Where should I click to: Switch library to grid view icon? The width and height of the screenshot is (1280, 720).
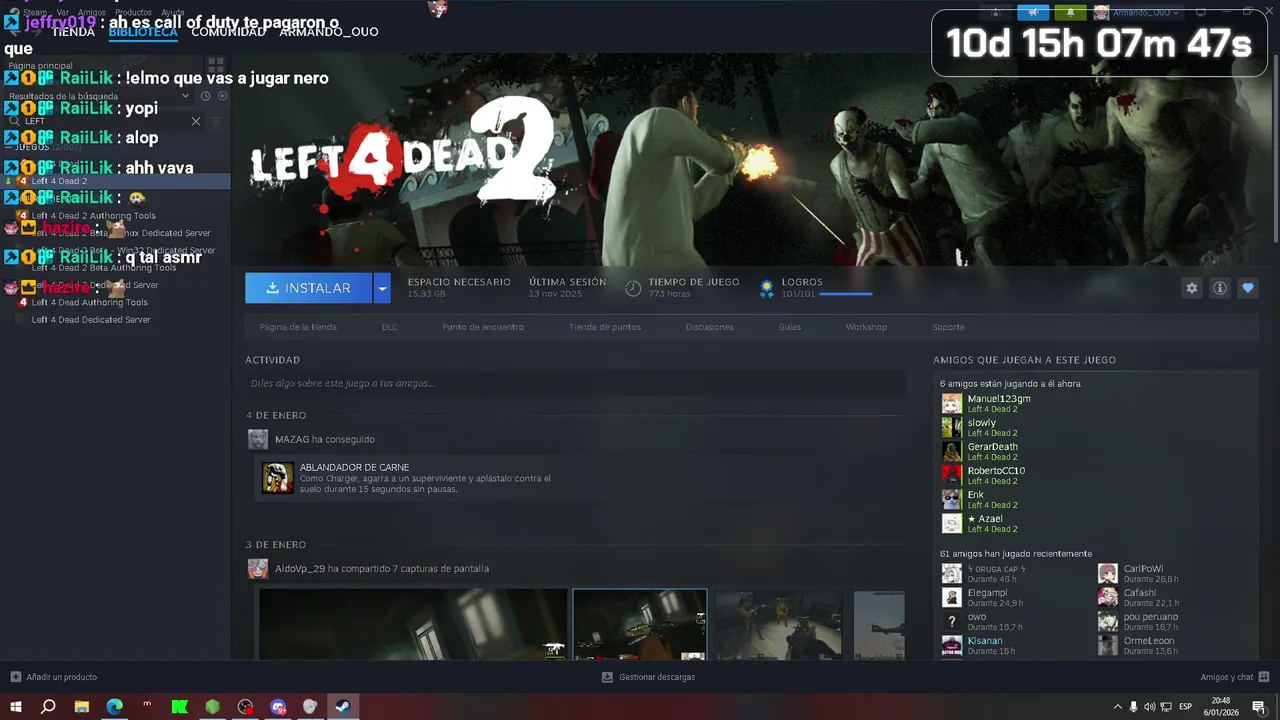pos(216,65)
